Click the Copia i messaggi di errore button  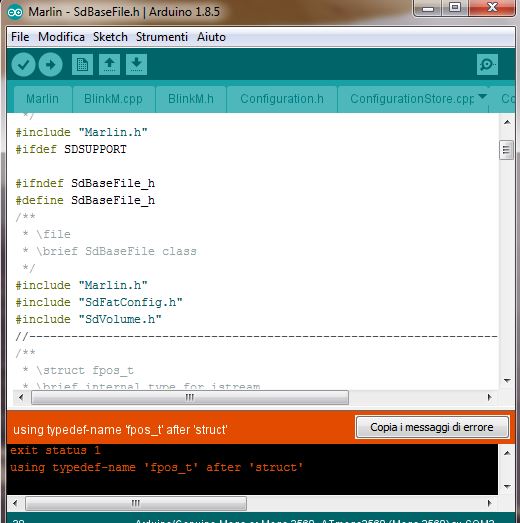[x=432, y=427]
